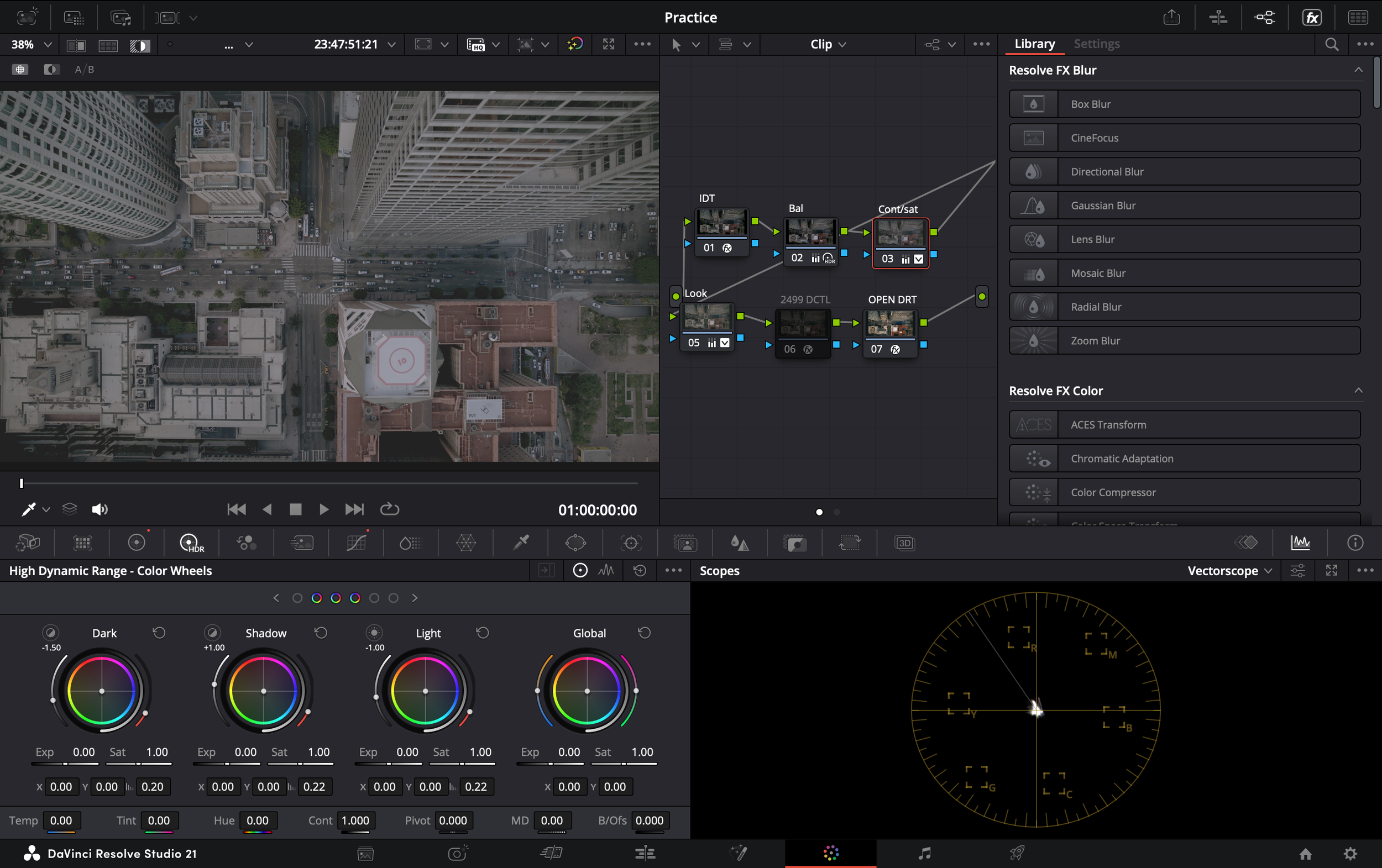Go to previous HDR zone bank

(276, 598)
